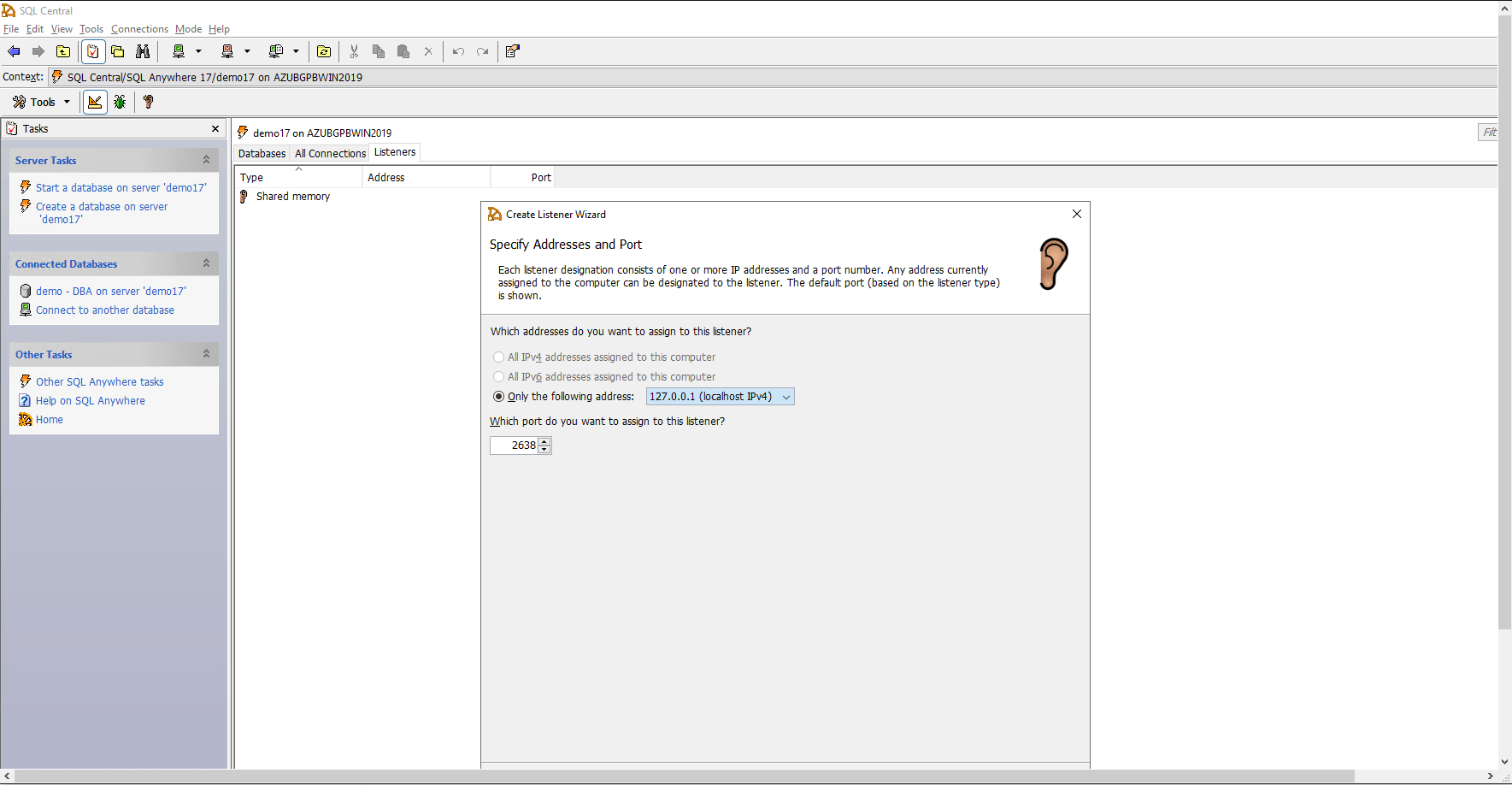This screenshot has width=1512, height=785.
Task: Click the Paste toolbar icon
Action: click(x=403, y=51)
